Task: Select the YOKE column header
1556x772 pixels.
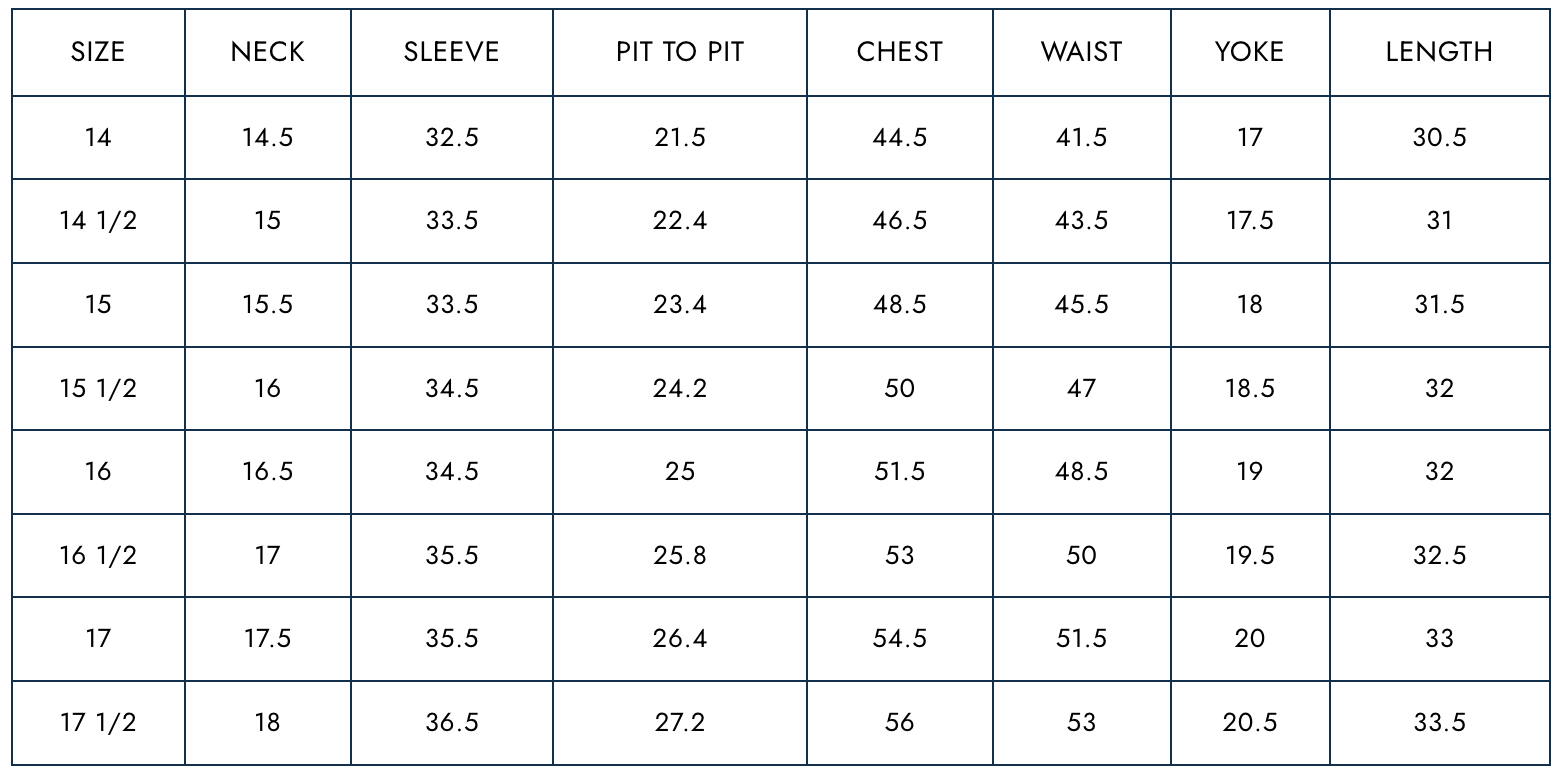Action: click(x=1249, y=52)
